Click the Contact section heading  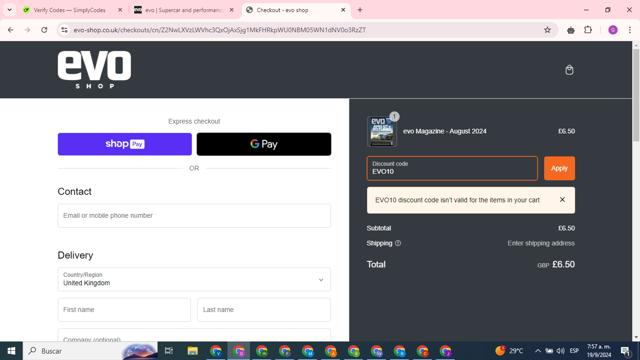point(74,191)
